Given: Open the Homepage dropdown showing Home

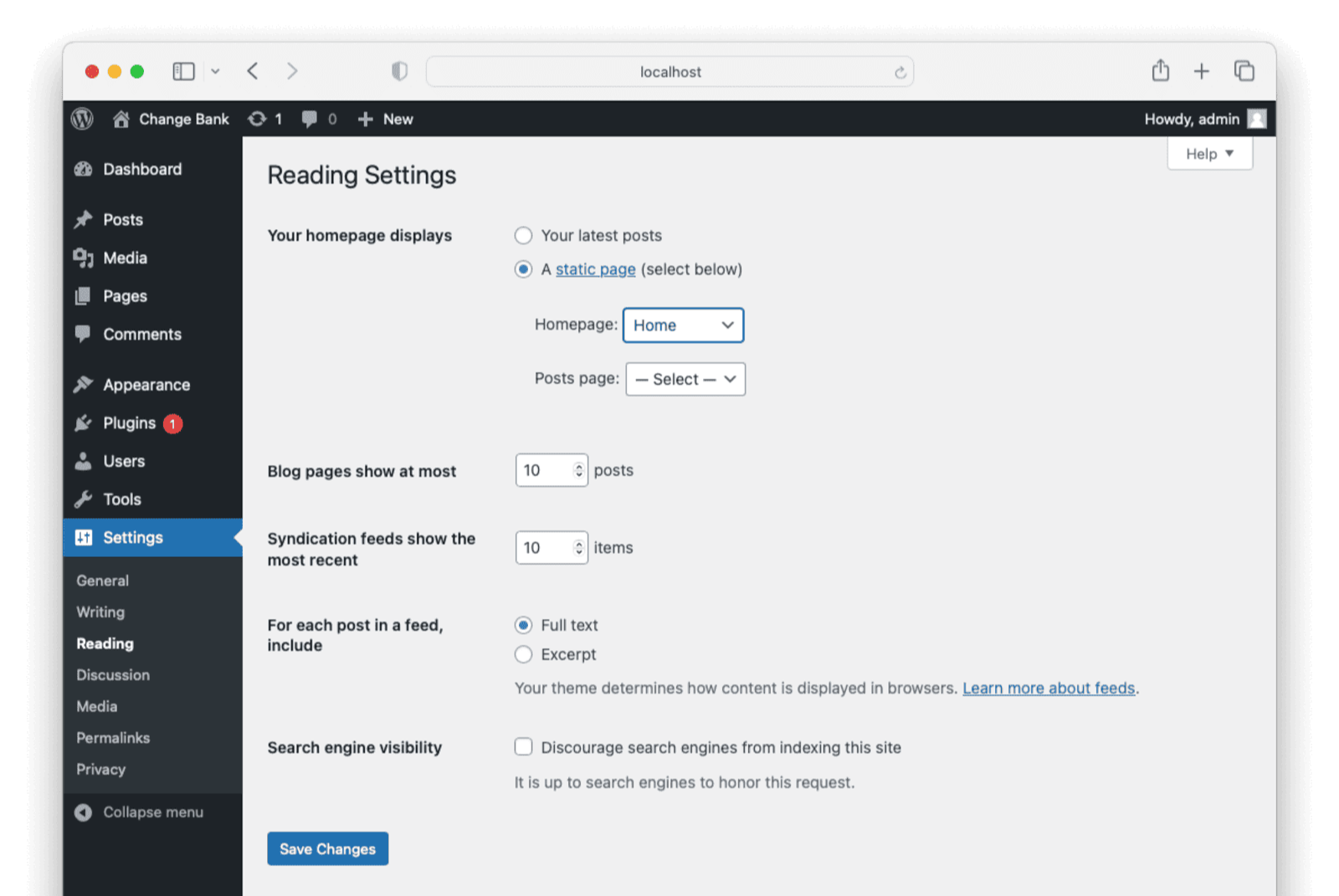Looking at the screenshot, I should click(x=683, y=325).
